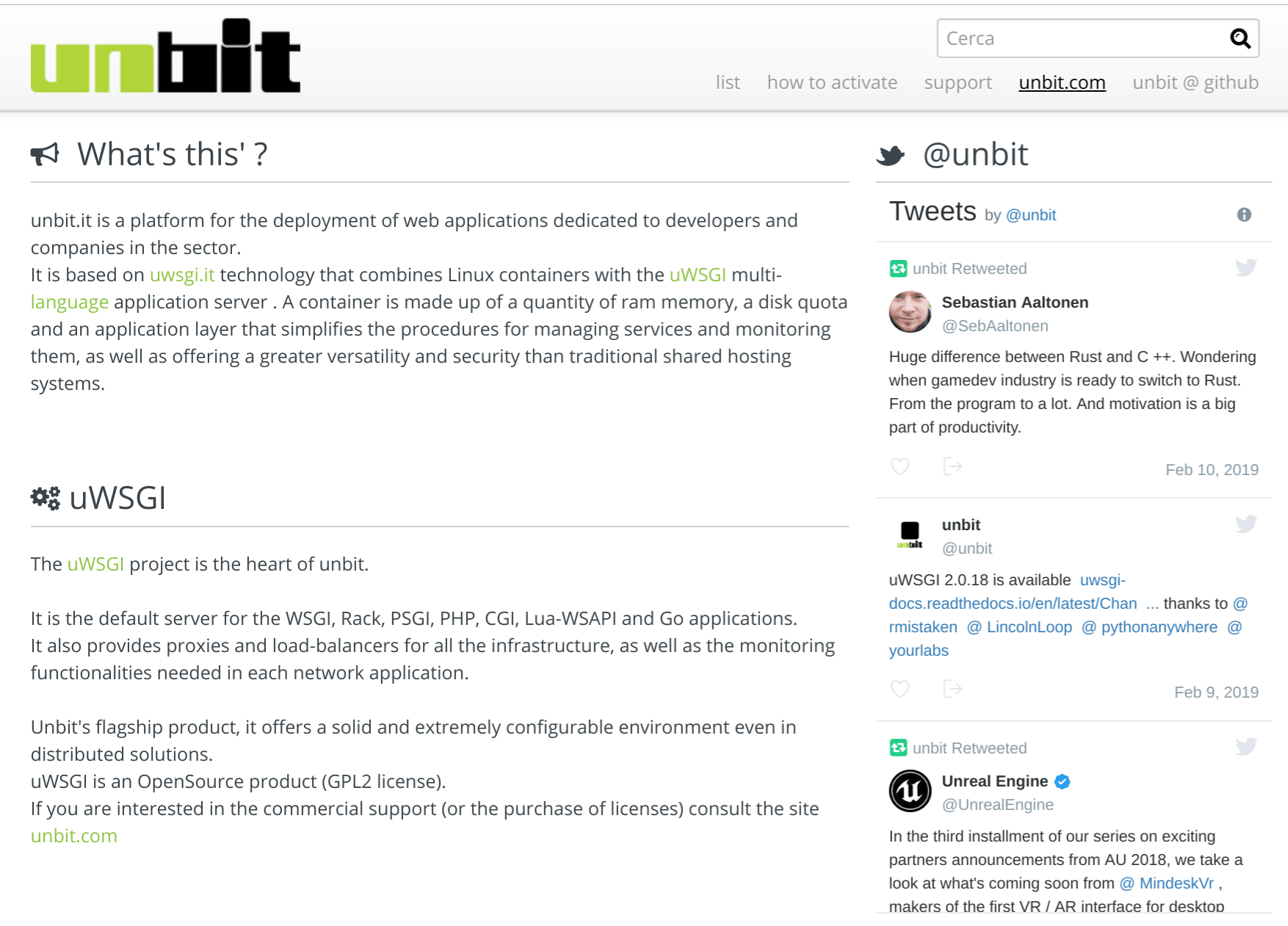
Task: Click the @unbit link beside Tweets
Action: pyautogui.click(x=1031, y=215)
